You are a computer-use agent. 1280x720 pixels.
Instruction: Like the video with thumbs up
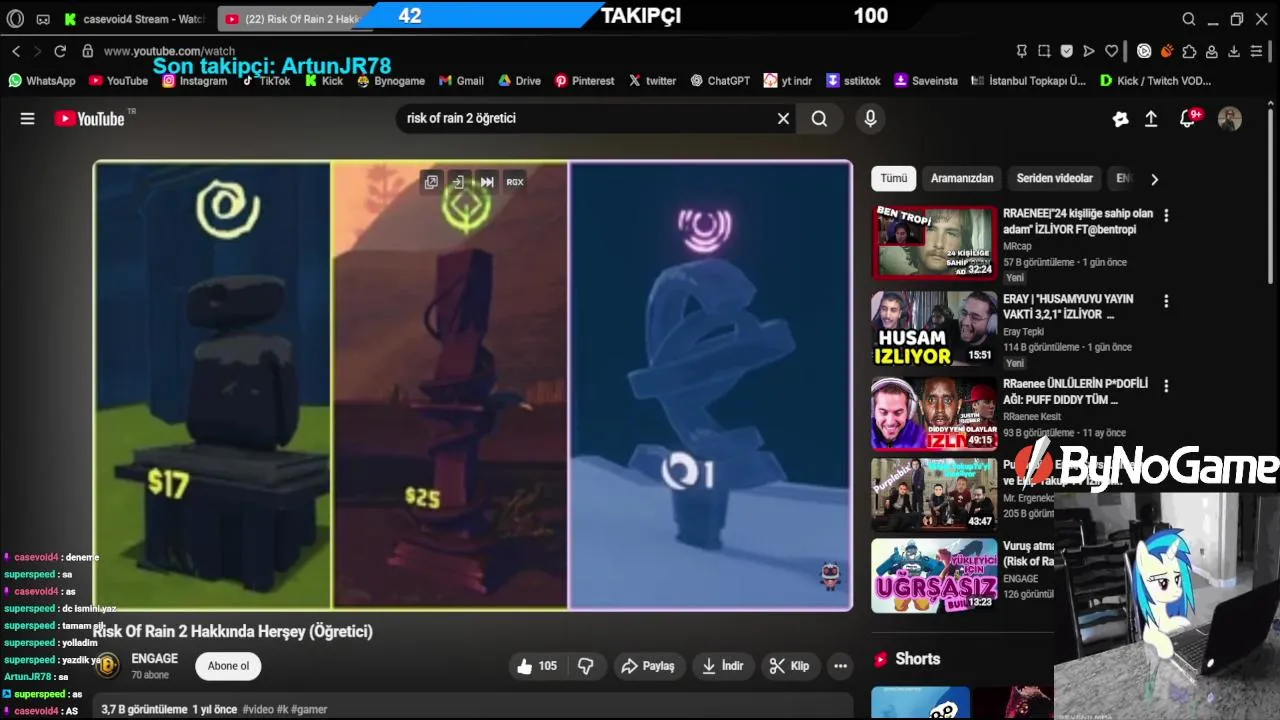(536, 666)
